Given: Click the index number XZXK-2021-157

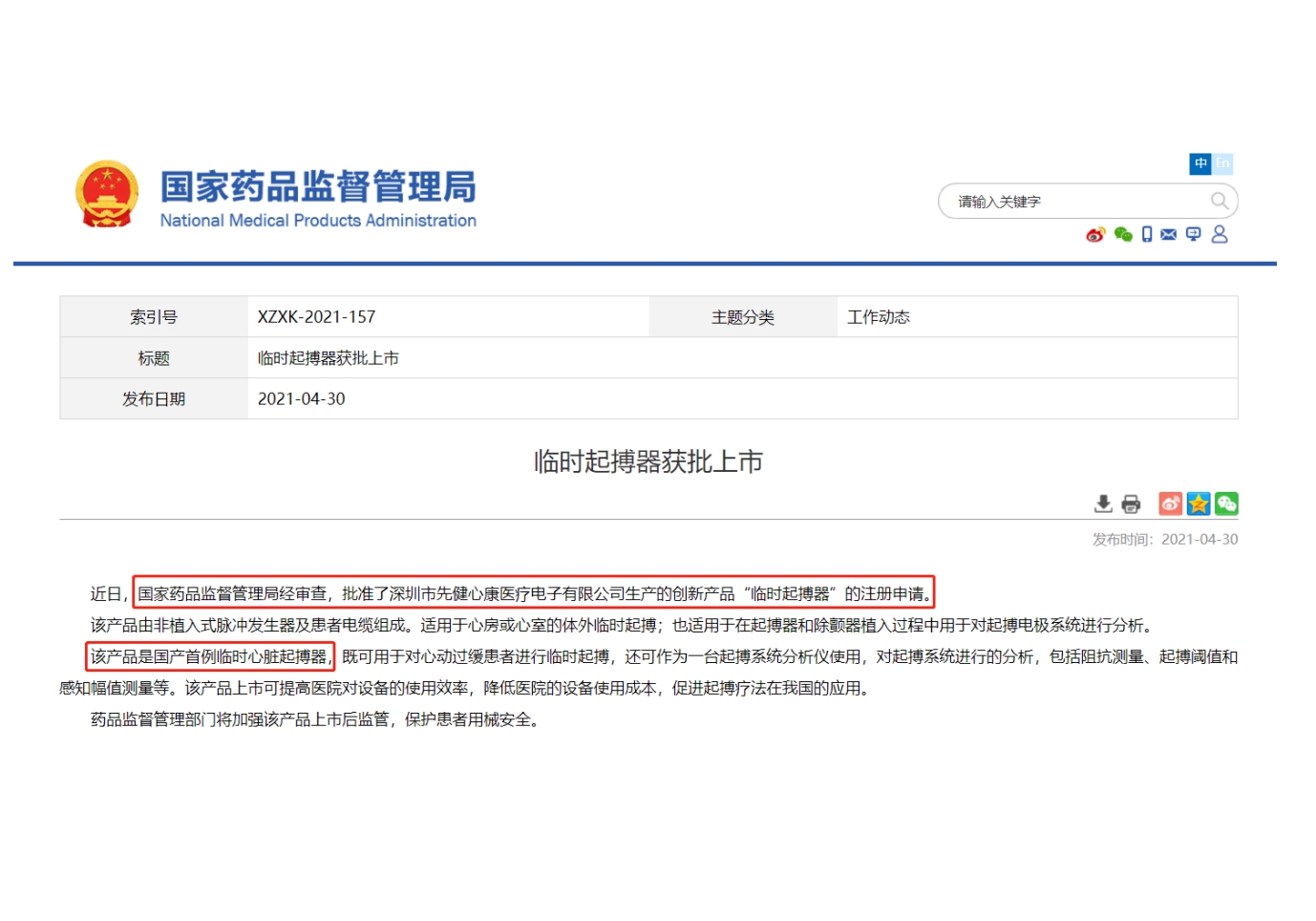Looking at the screenshot, I should click(x=316, y=317).
